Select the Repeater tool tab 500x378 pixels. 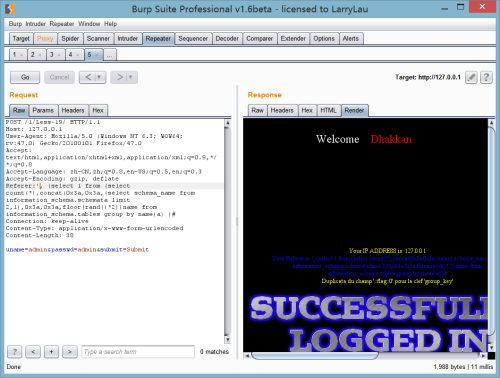[x=158, y=39]
